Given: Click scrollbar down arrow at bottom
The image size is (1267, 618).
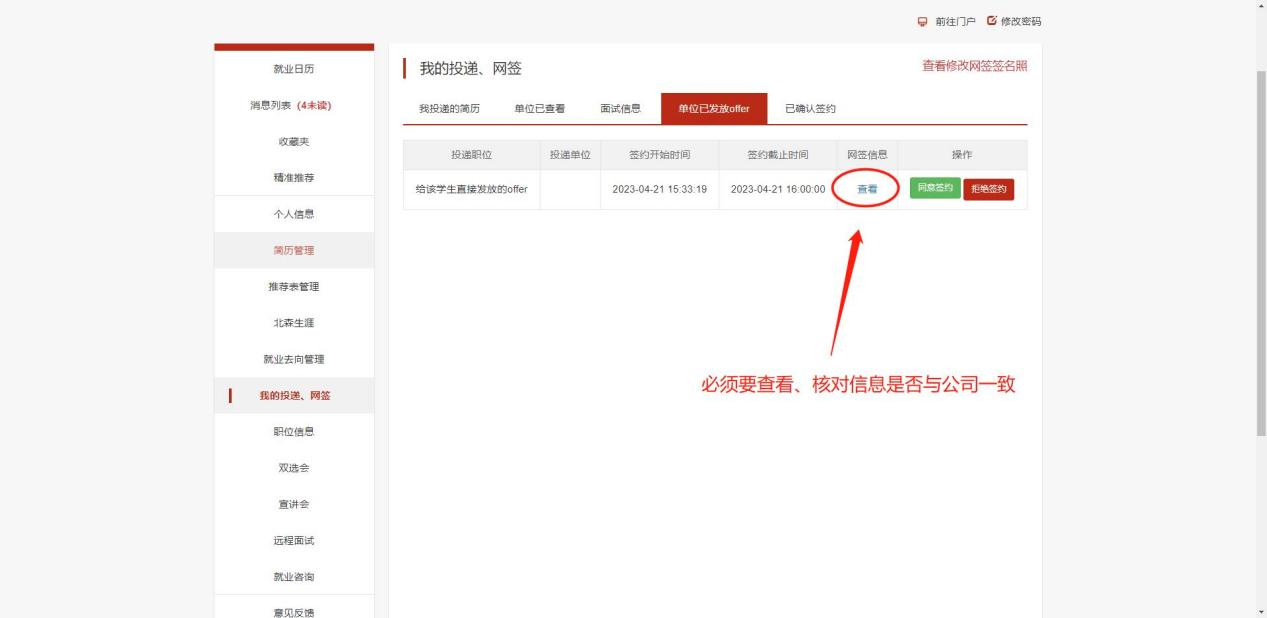Looking at the screenshot, I should [1261, 611].
